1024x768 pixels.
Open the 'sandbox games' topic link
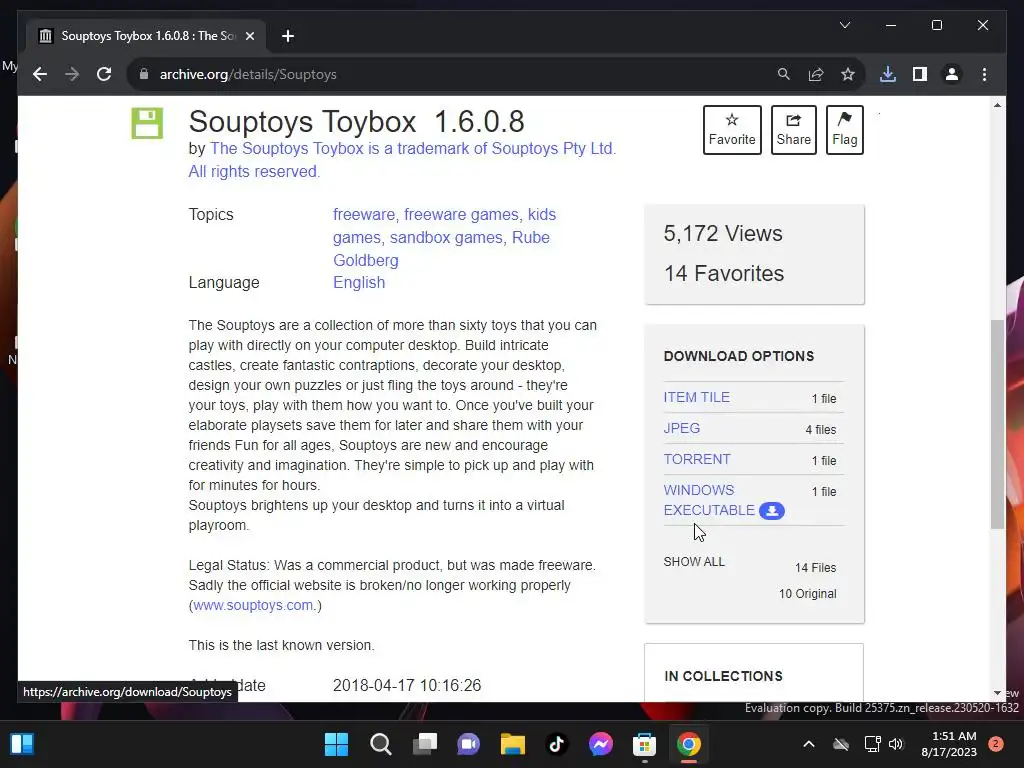point(446,237)
